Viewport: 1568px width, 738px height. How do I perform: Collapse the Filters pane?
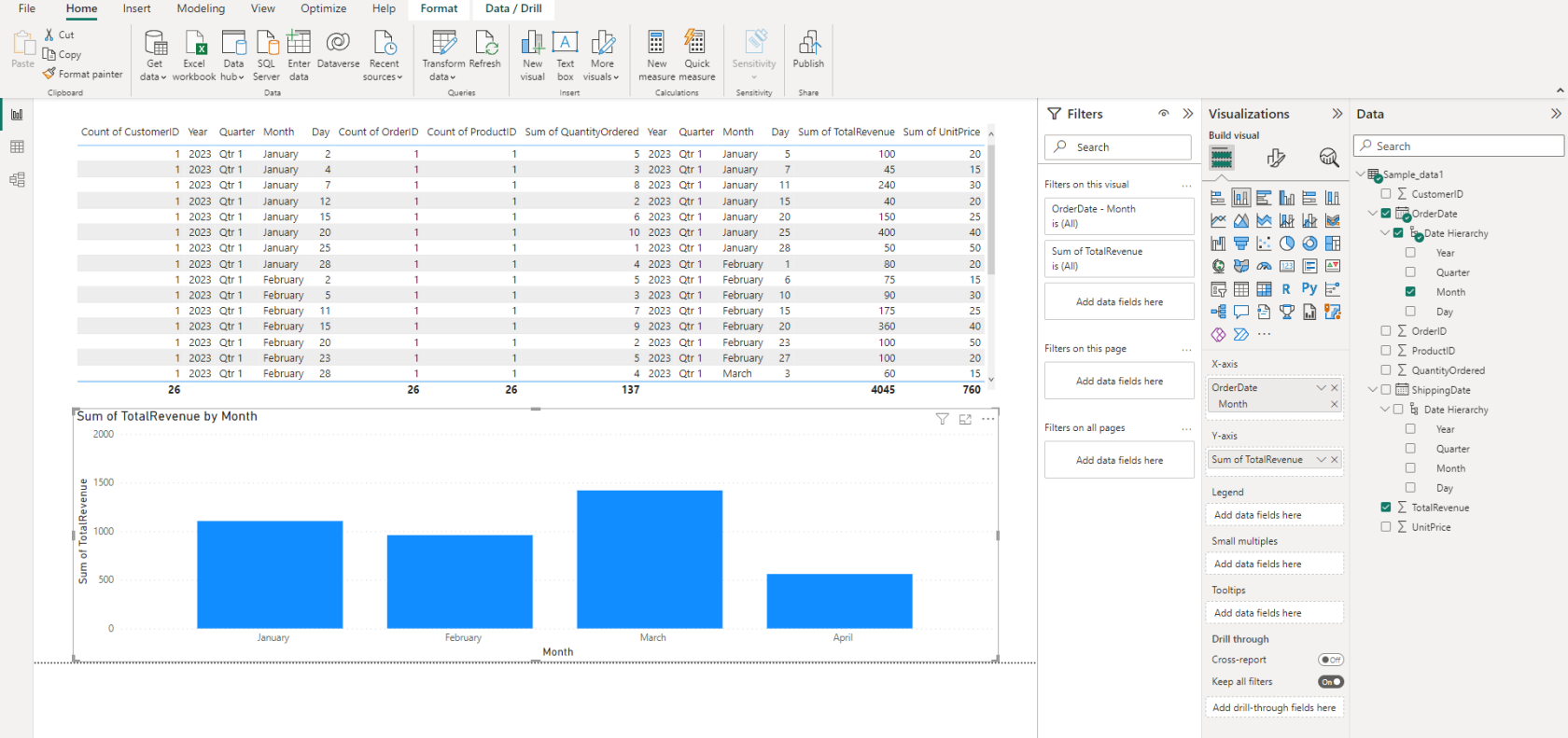(x=1188, y=114)
